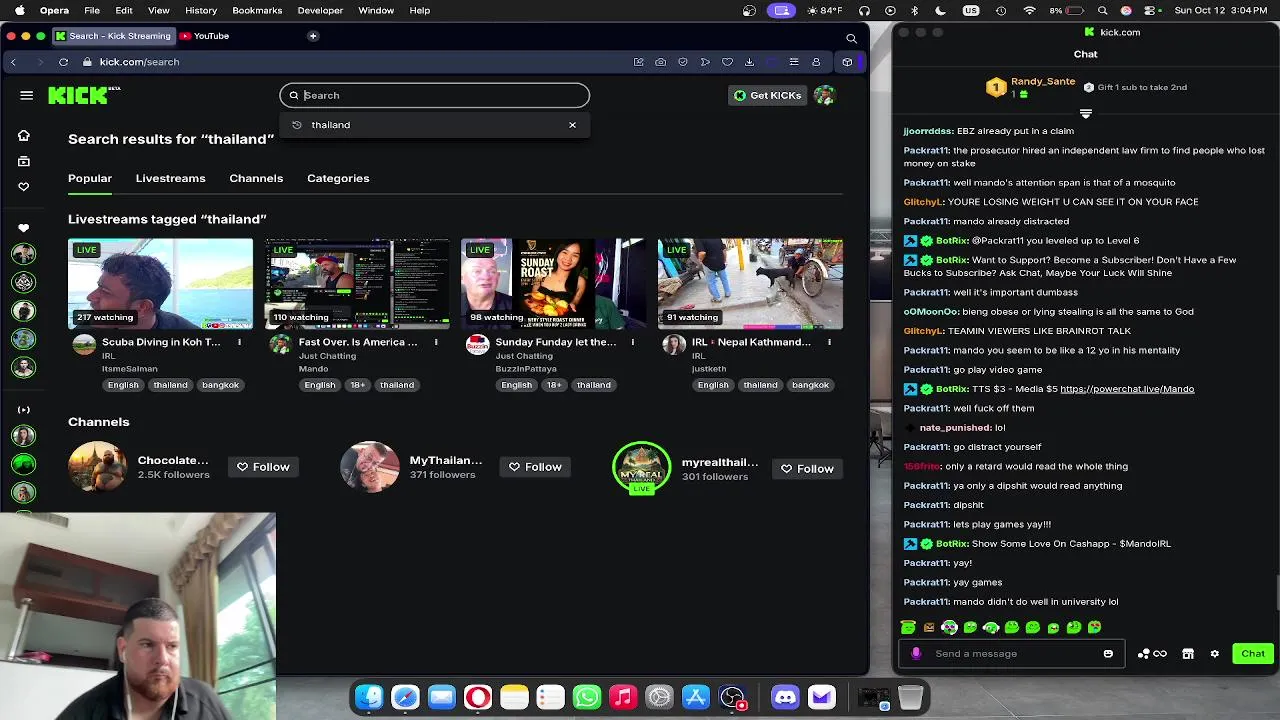
Task: Open Opera's pinboard edit icon in address bar
Action: point(638,62)
